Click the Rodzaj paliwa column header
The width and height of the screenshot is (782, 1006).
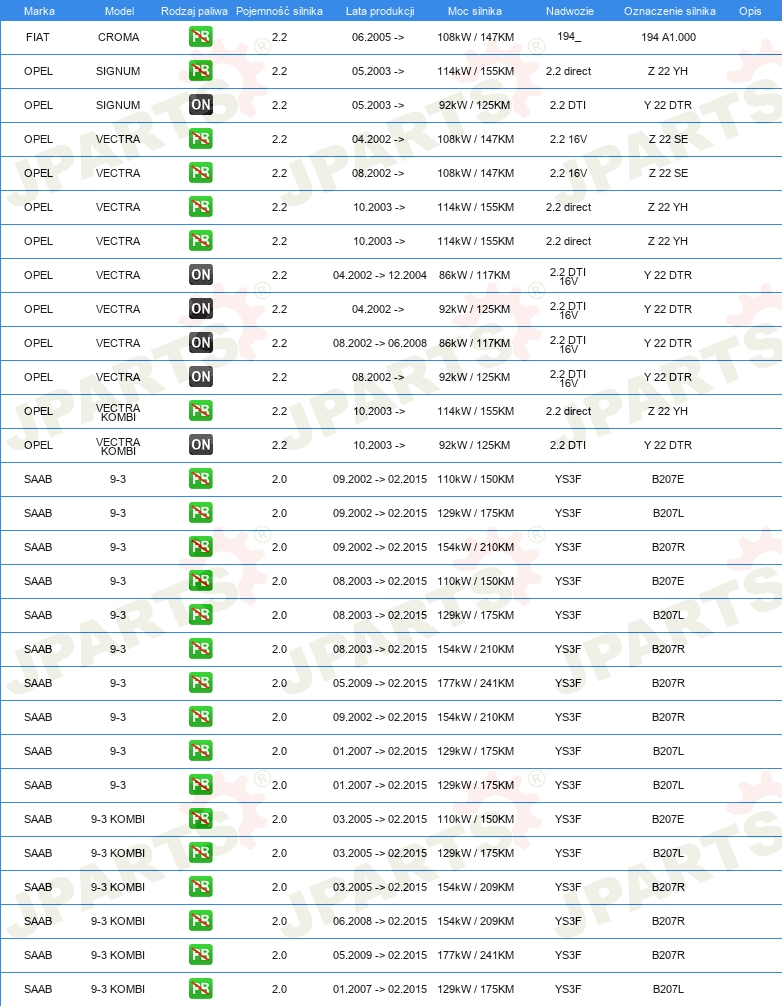click(x=194, y=11)
